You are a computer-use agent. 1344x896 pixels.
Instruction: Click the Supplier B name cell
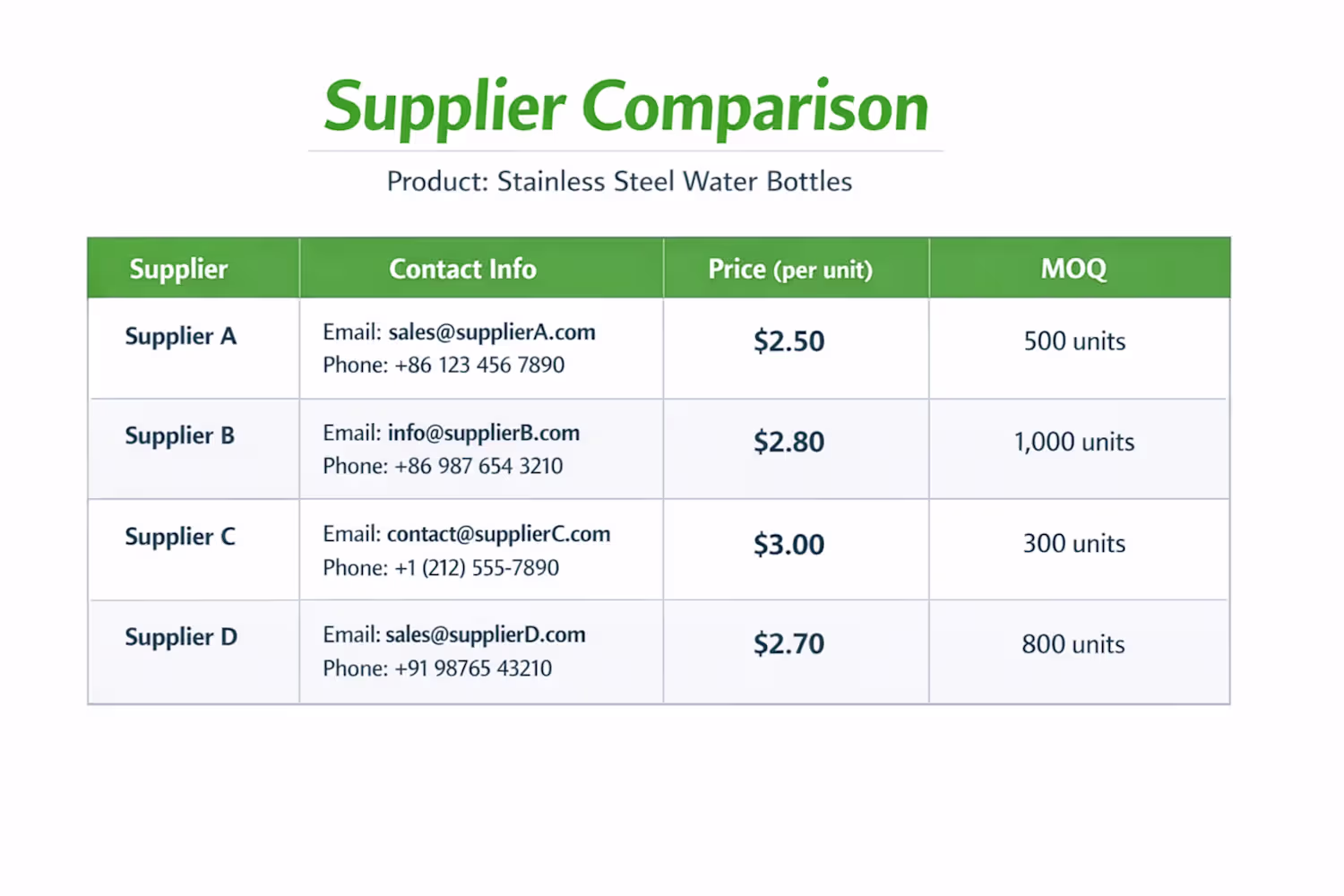point(179,435)
